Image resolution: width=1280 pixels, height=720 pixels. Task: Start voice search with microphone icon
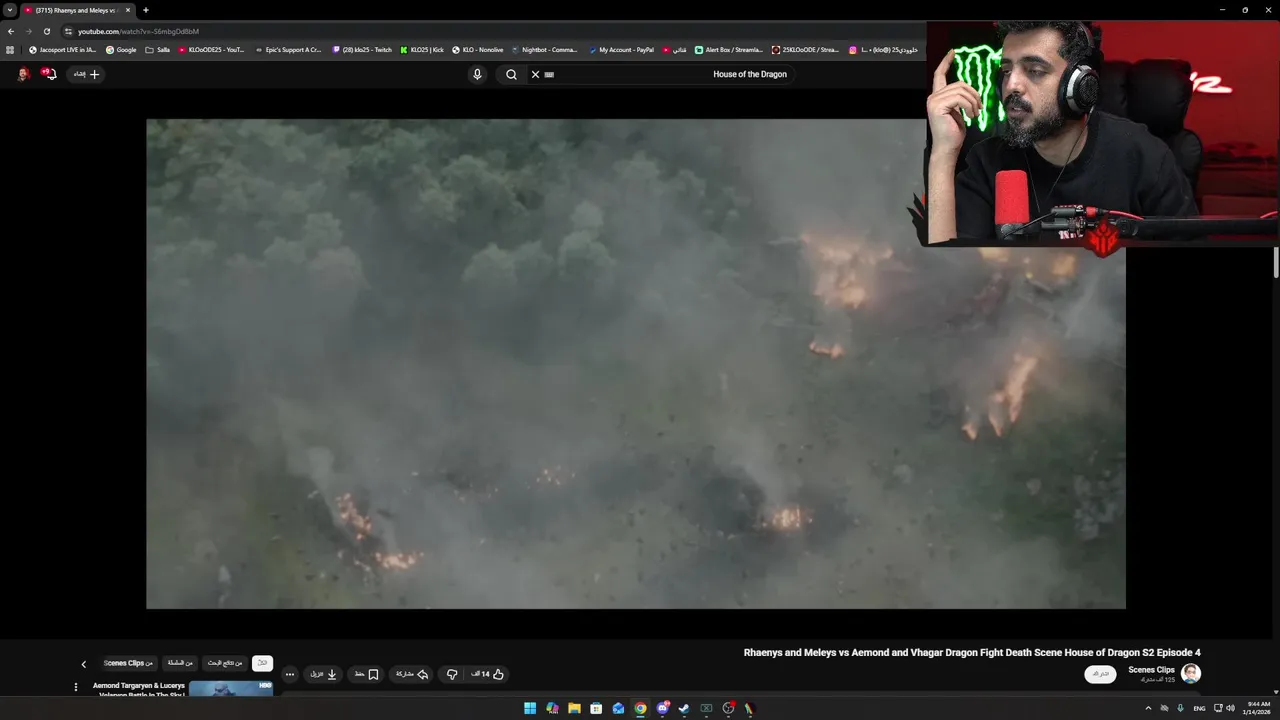477,74
